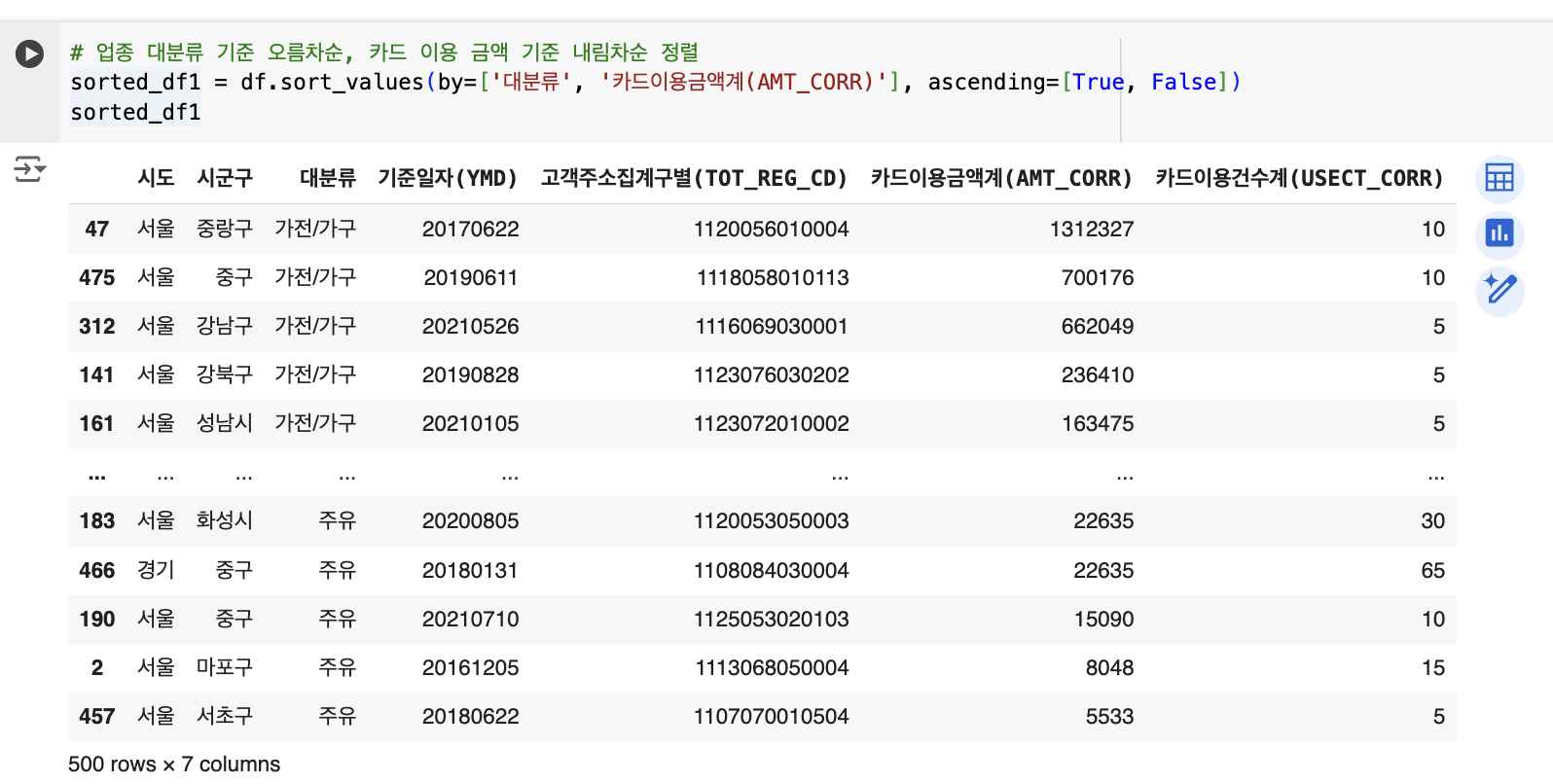The image size is (1553, 784).
Task: Click region code 1116069030001
Action: (x=772, y=327)
